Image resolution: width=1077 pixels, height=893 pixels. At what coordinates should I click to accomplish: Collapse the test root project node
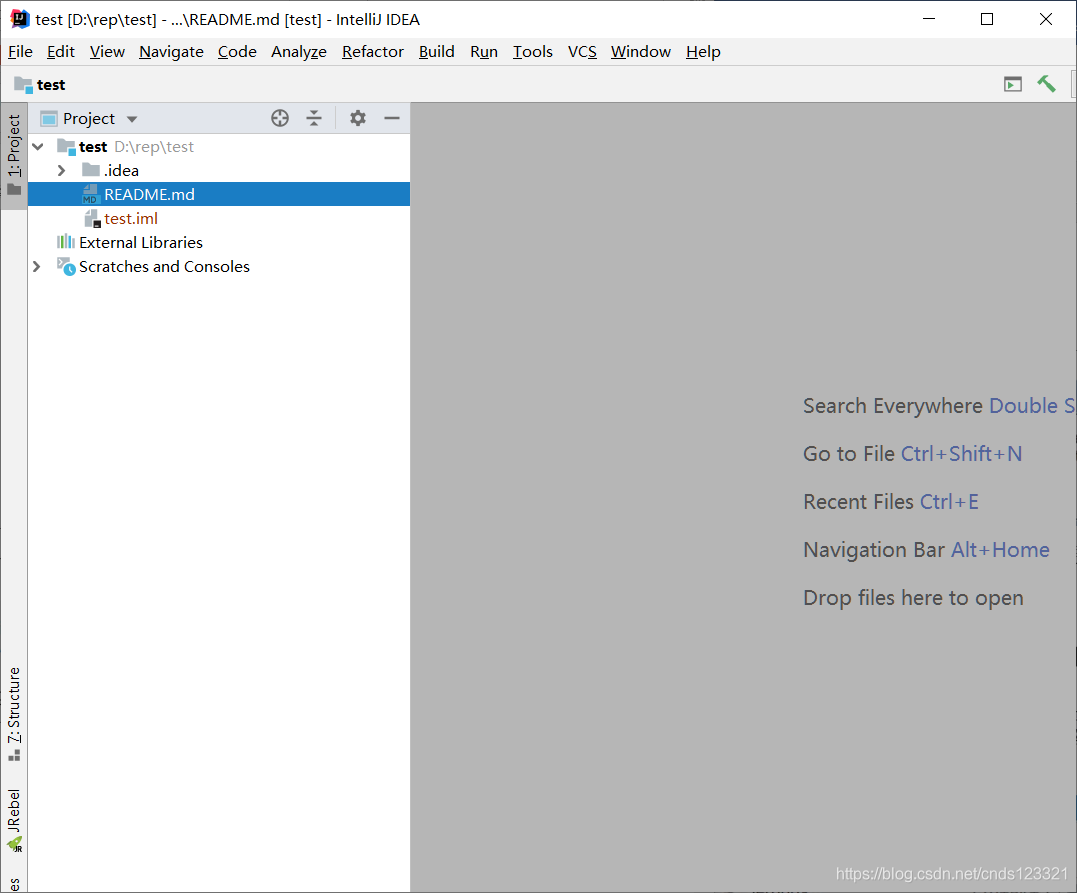click(38, 146)
